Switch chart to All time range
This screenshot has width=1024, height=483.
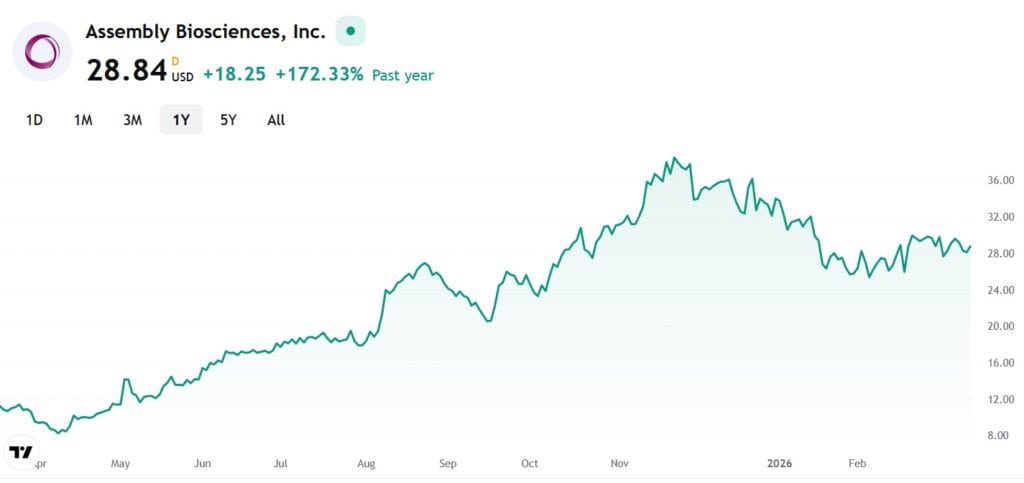coord(276,120)
